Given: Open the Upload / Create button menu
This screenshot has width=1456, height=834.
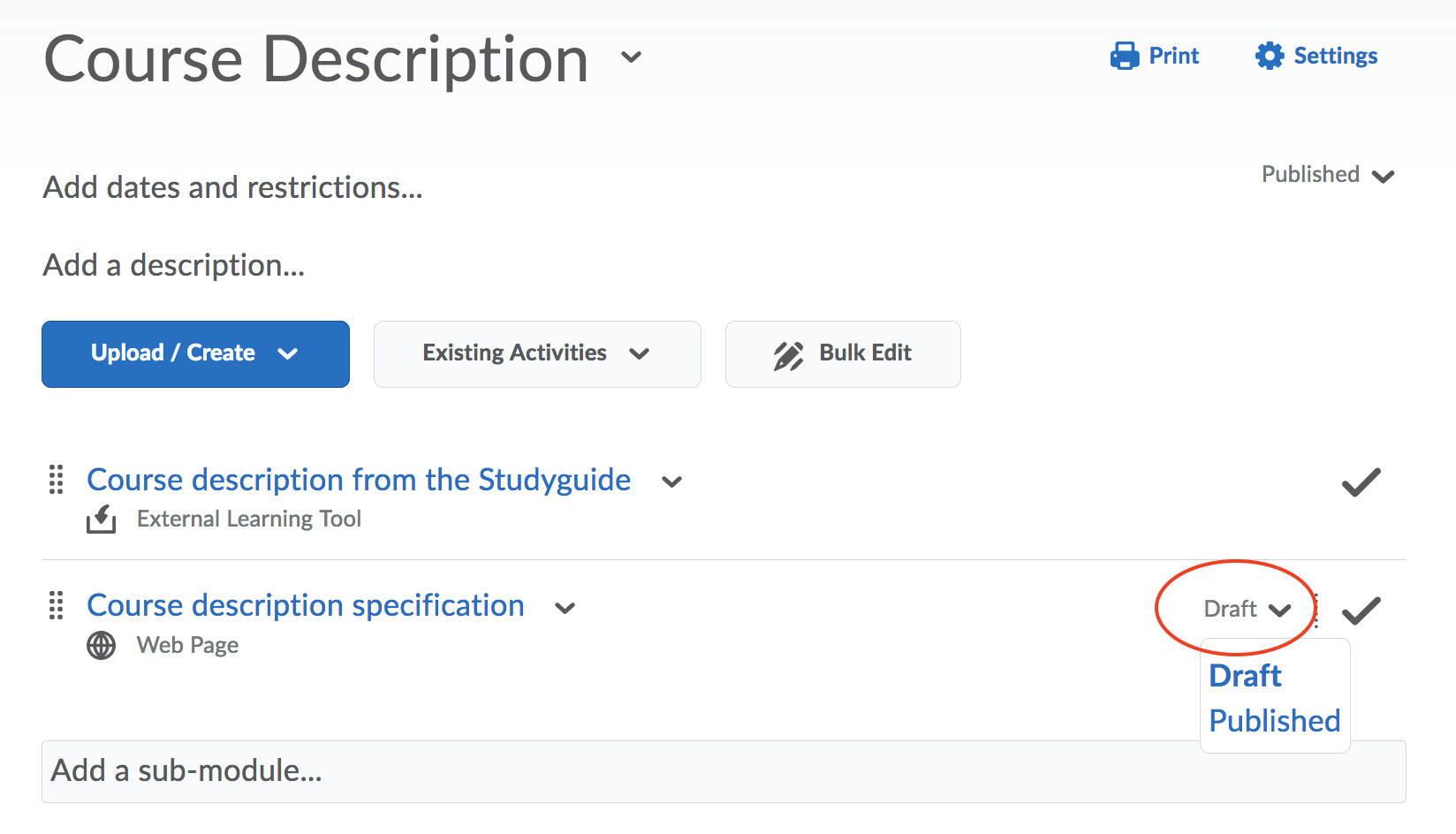Looking at the screenshot, I should (x=195, y=353).
